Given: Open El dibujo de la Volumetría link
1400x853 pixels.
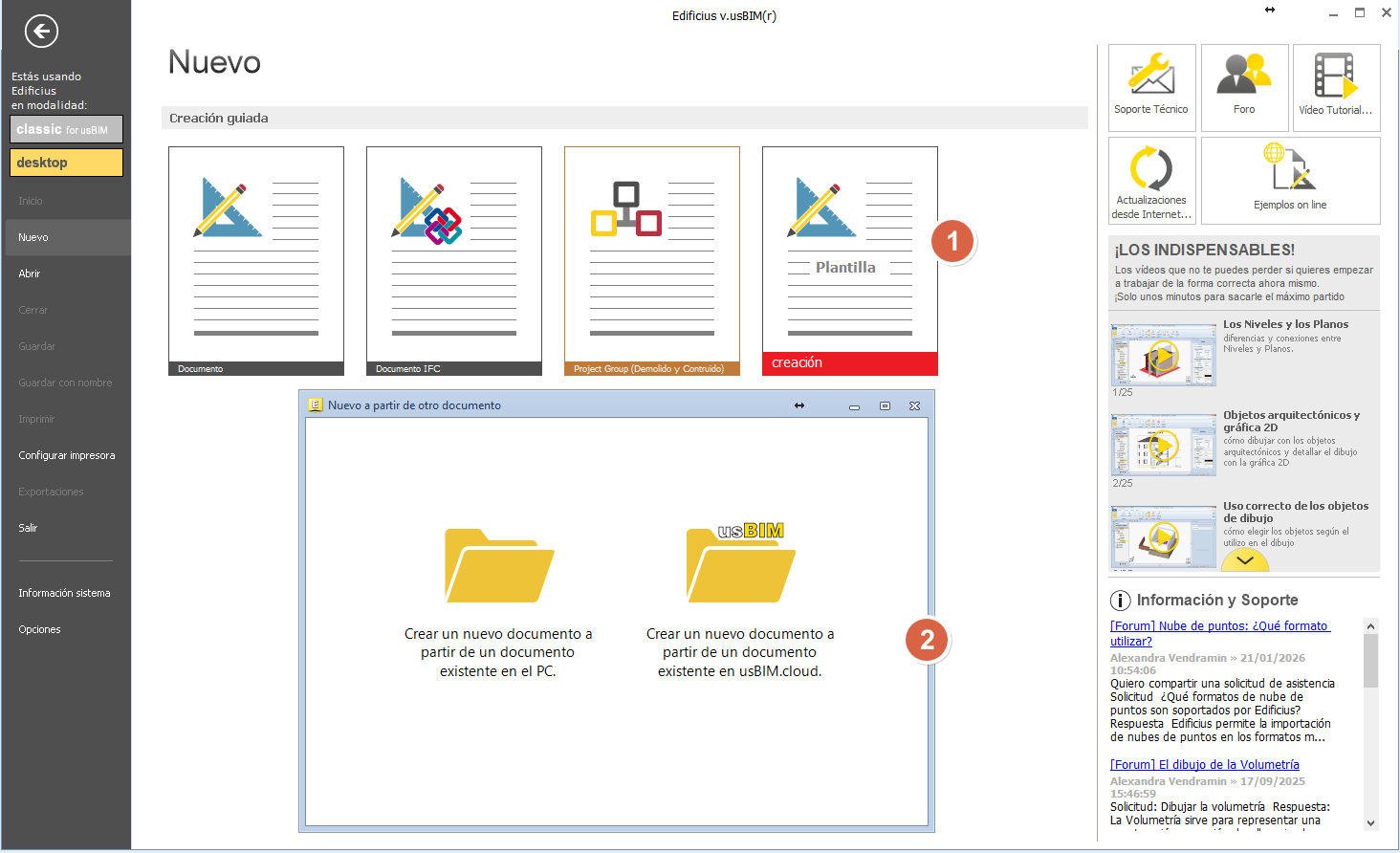Looking at the screenshot, I should click(x=1204, y=764).
